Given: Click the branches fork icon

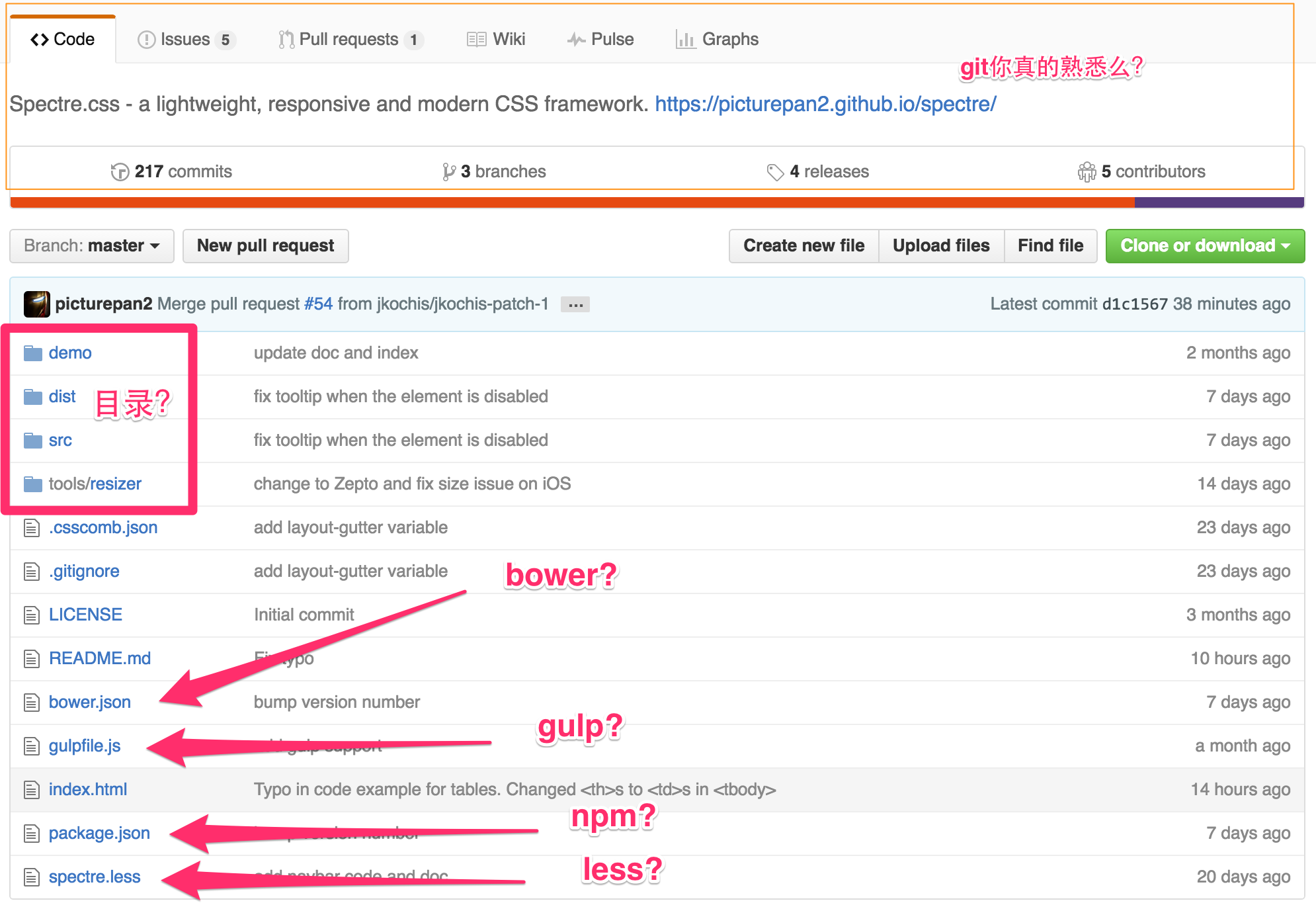Looking at the screenshot, I should click(x=449, y=172).
